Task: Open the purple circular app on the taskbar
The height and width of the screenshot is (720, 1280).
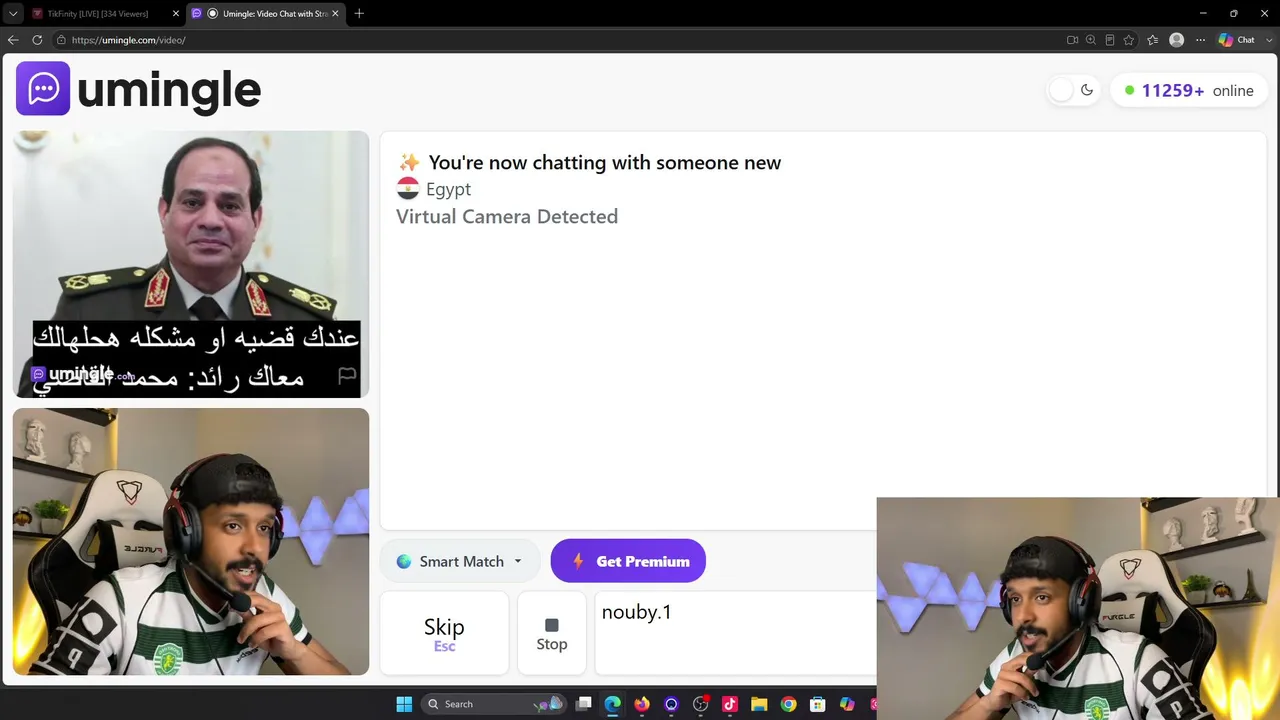Action: [x=671, y=704]
